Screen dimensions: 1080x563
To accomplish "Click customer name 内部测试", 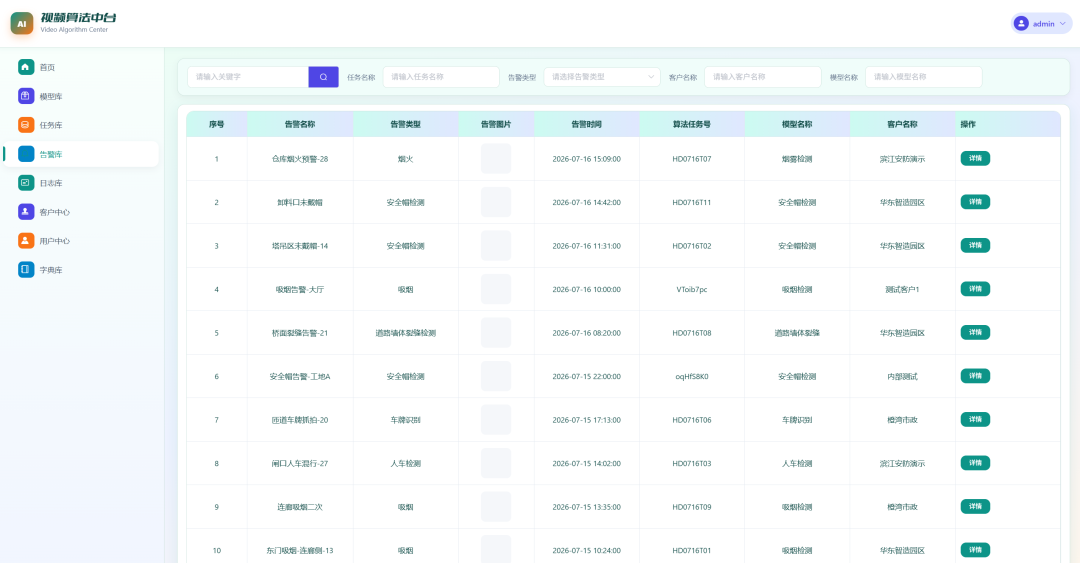I will point(902,376).
